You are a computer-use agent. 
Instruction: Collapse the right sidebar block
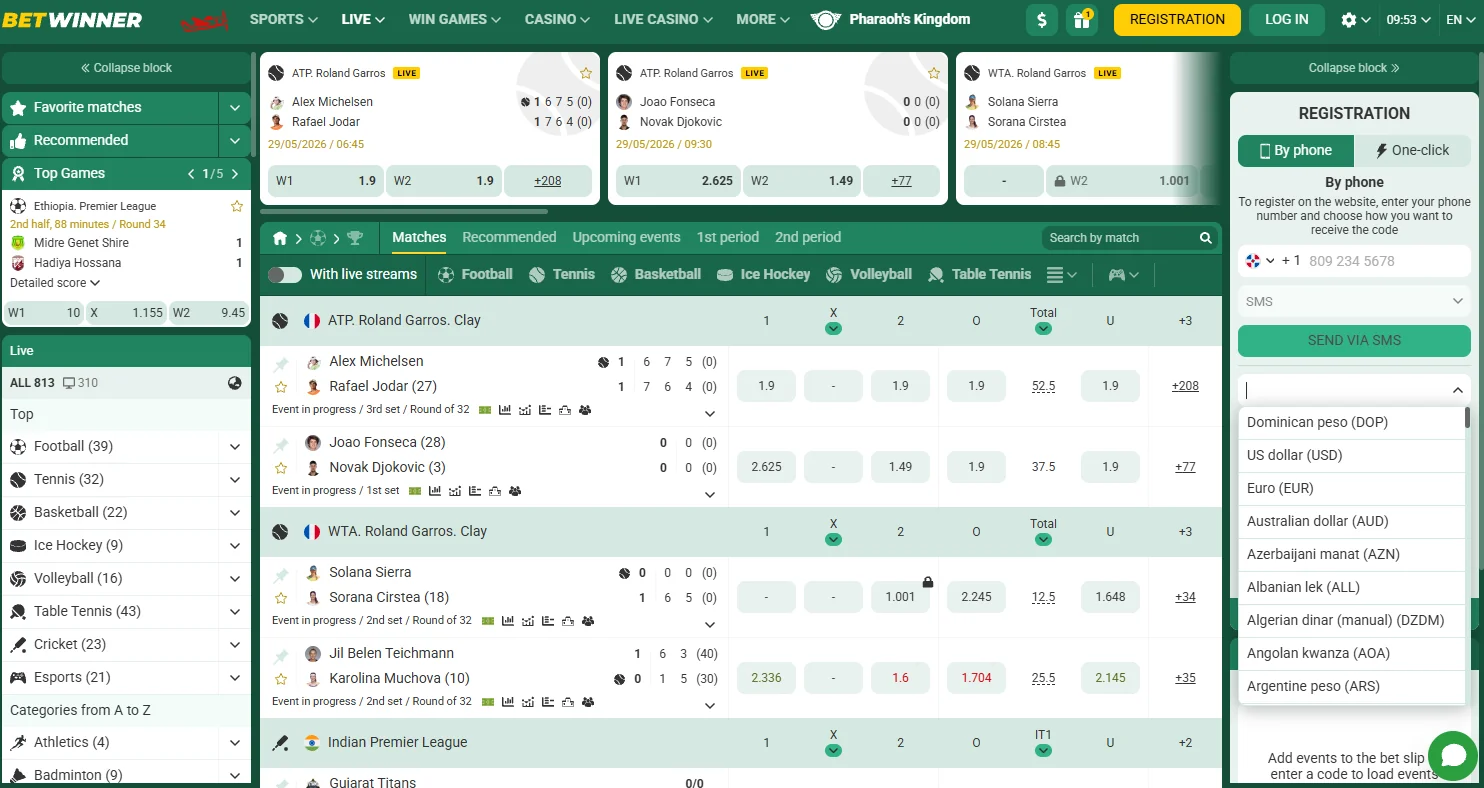(1354, 68)
